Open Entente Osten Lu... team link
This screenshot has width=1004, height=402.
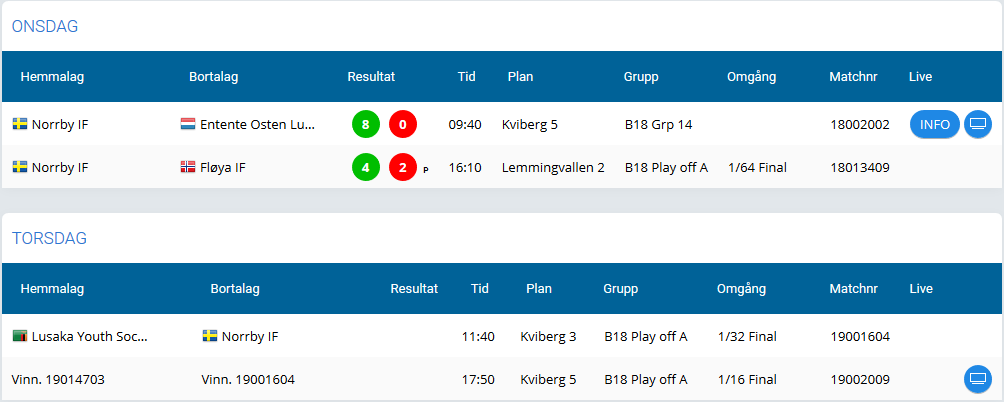click(257, 124)
